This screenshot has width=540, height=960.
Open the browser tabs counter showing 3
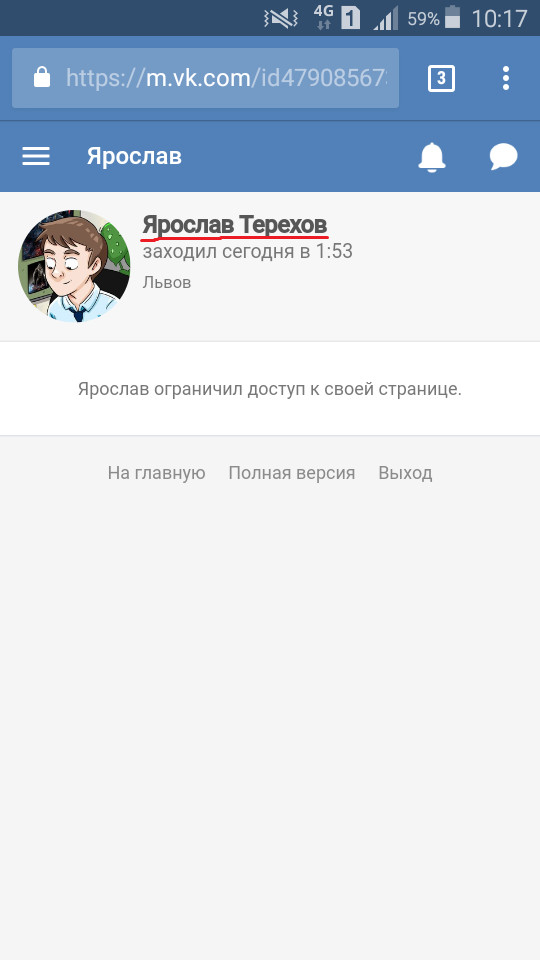tap(441, 78)
